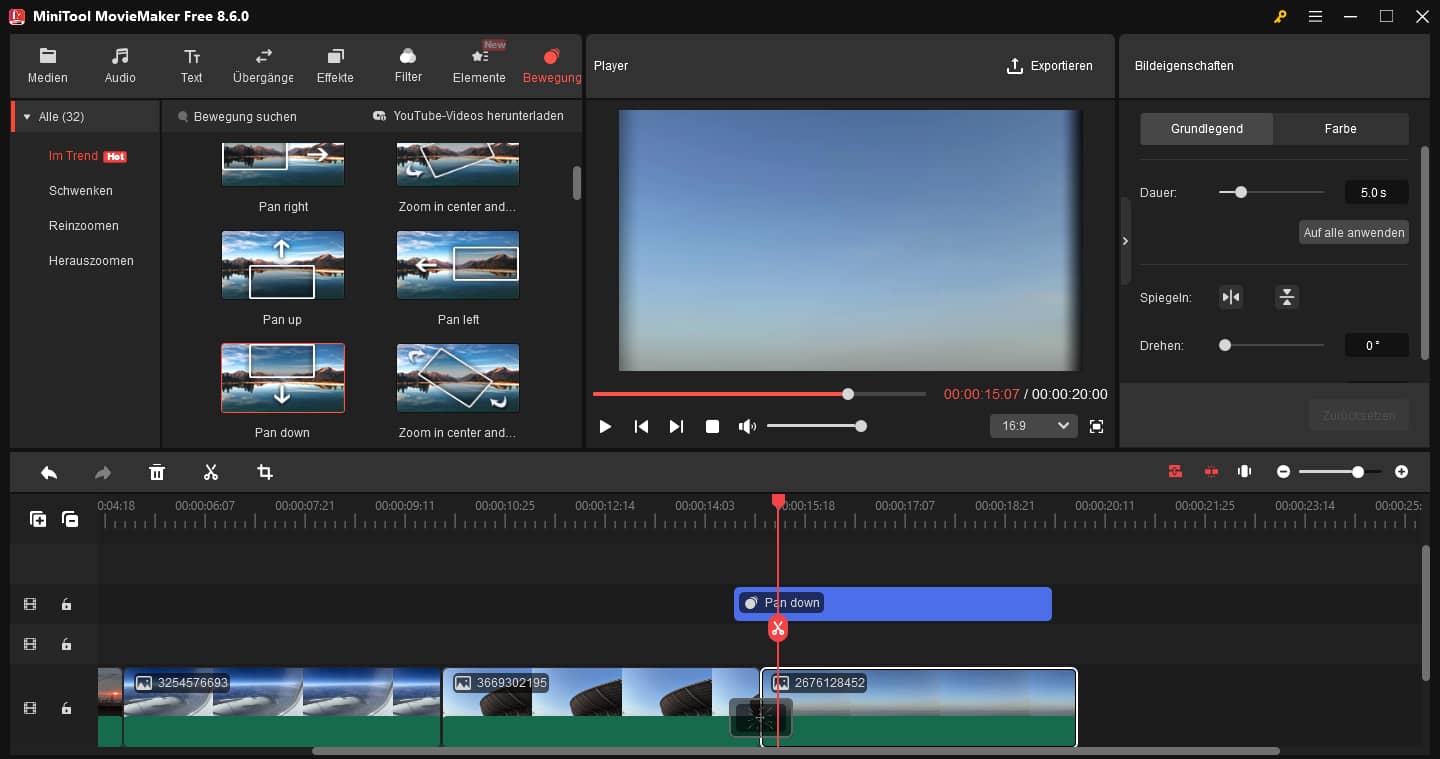1440x759 pixels.
Task: Click Auf alle anwenden button
Action: 1354,232
